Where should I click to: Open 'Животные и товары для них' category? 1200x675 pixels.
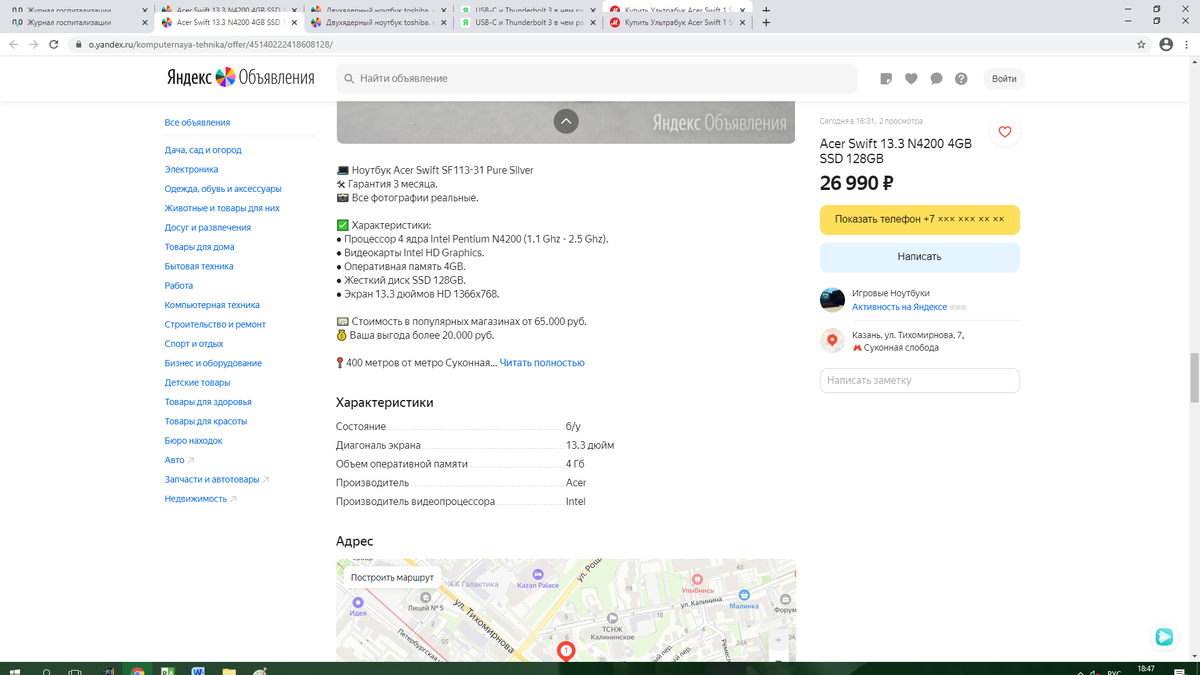coord(222,208)
